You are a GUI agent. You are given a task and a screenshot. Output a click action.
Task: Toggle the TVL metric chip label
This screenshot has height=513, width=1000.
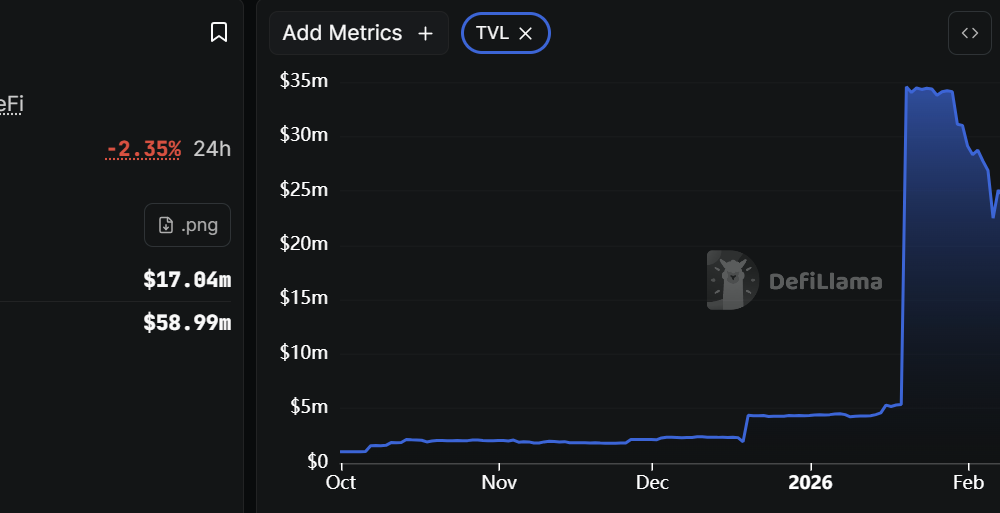click(492, 33)
